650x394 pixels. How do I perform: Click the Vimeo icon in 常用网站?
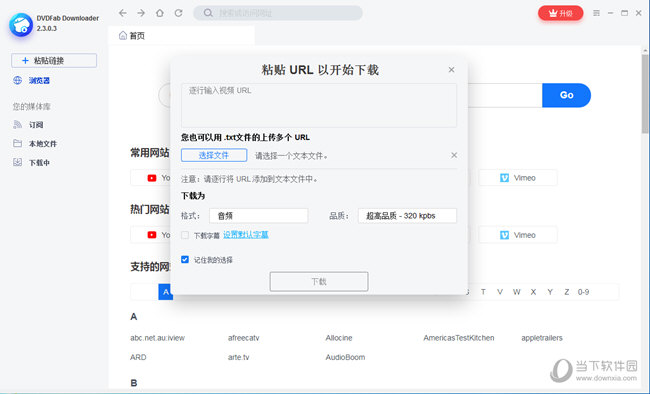pos(504,178)
